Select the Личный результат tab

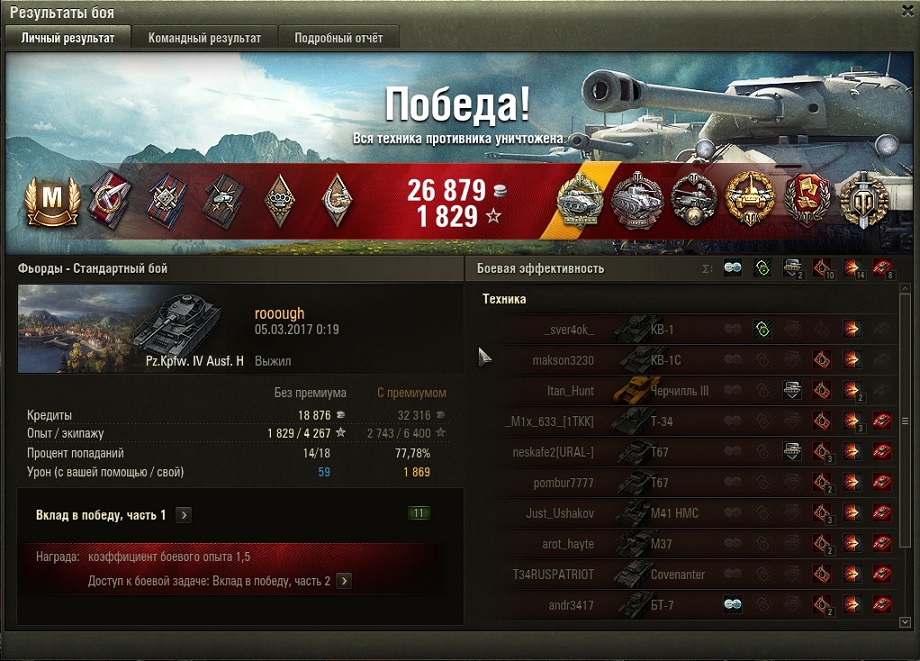(x=68, y=38)
